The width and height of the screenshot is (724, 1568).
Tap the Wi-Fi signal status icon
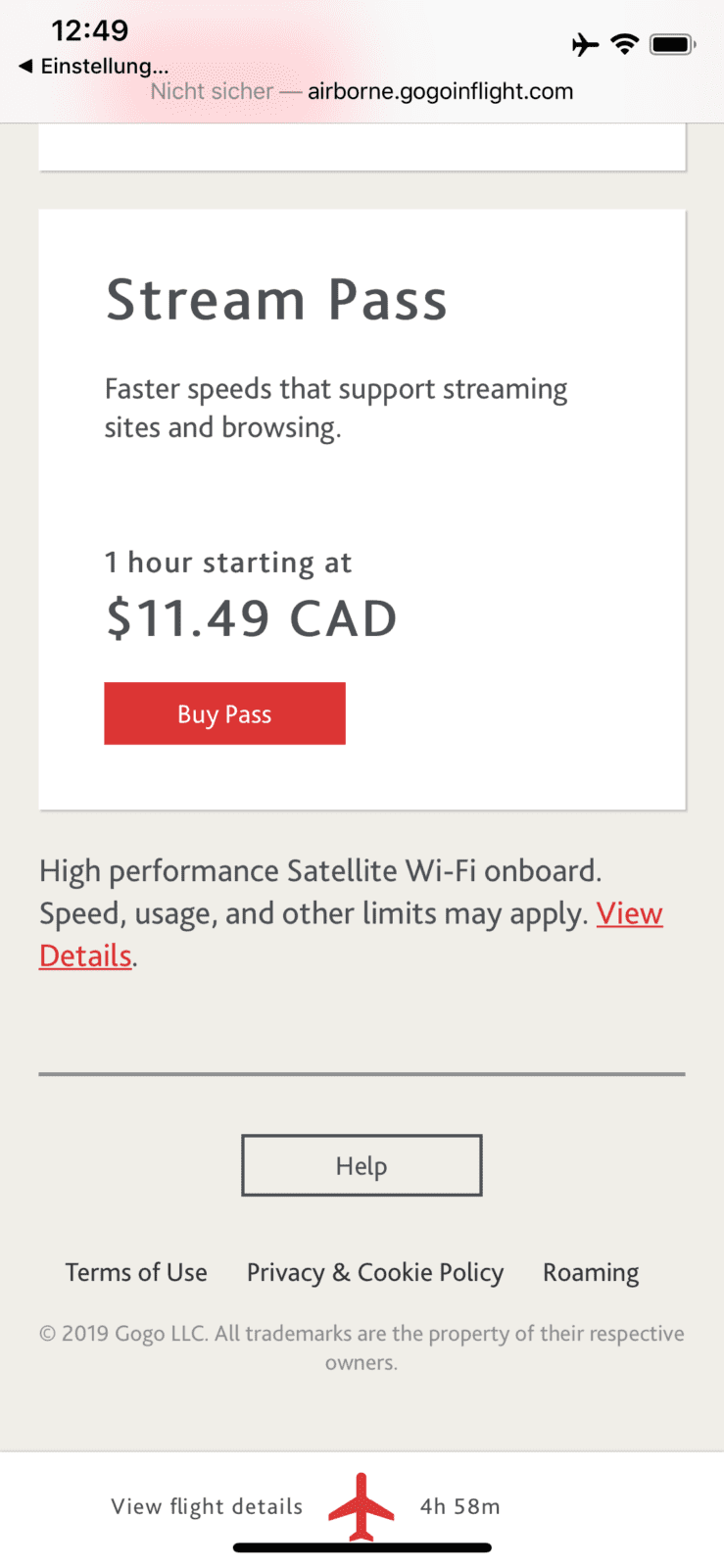coord(624,44)
